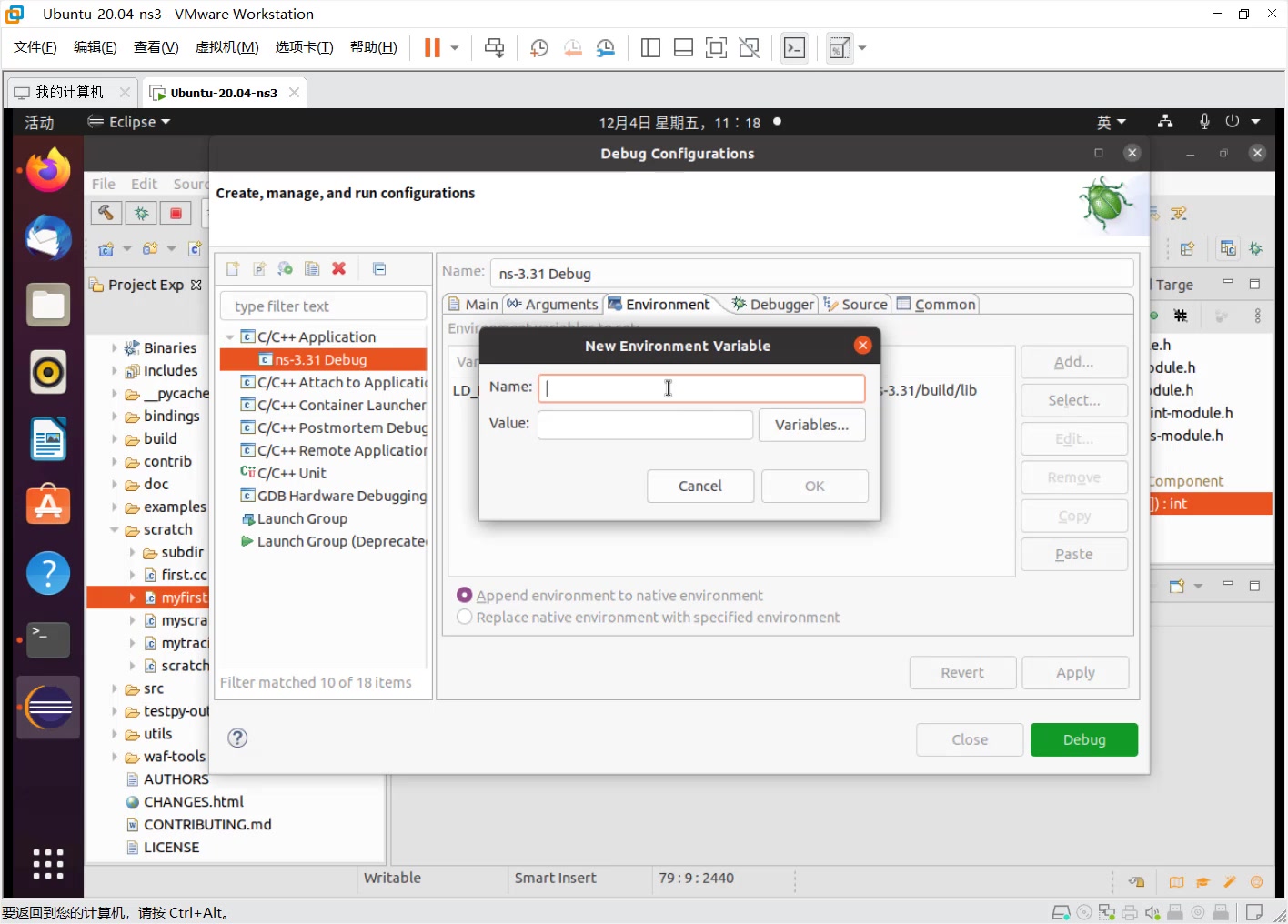Viewport: 1288px width, 924px height.
Task: Click the new launch configuration icon
Action: coord(233,269)
